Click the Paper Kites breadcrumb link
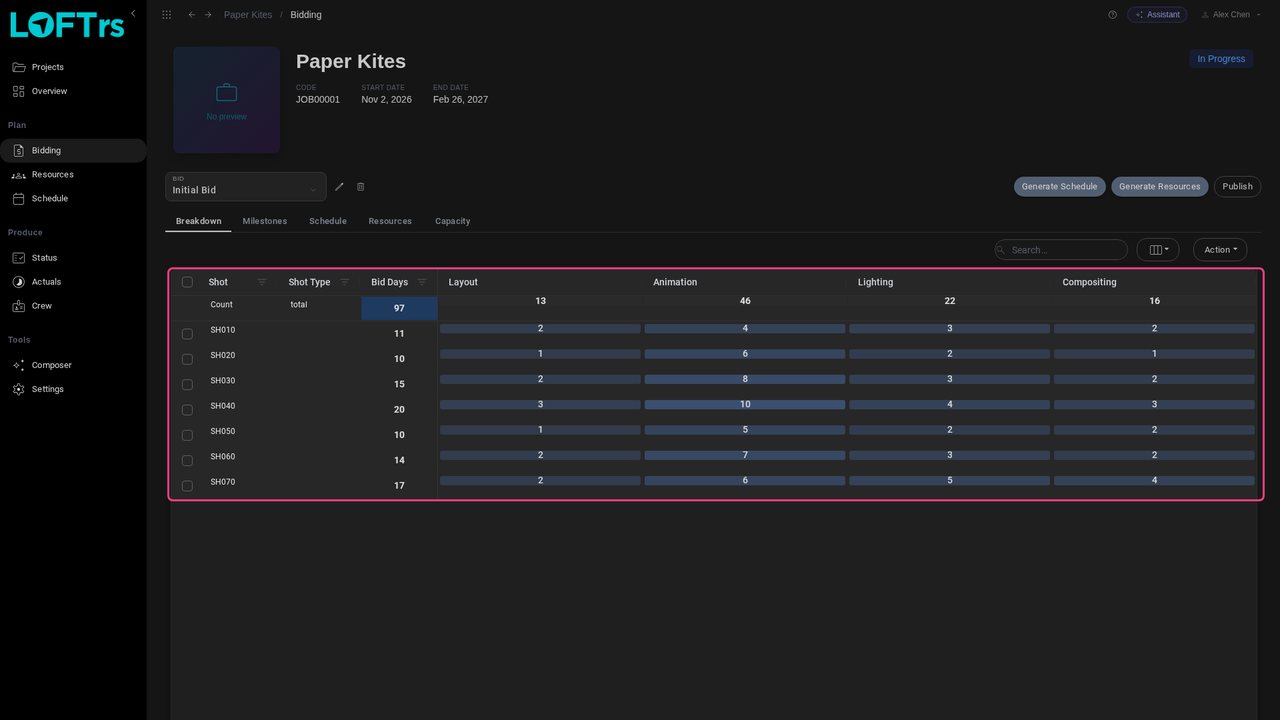 [x=248, y=15]
